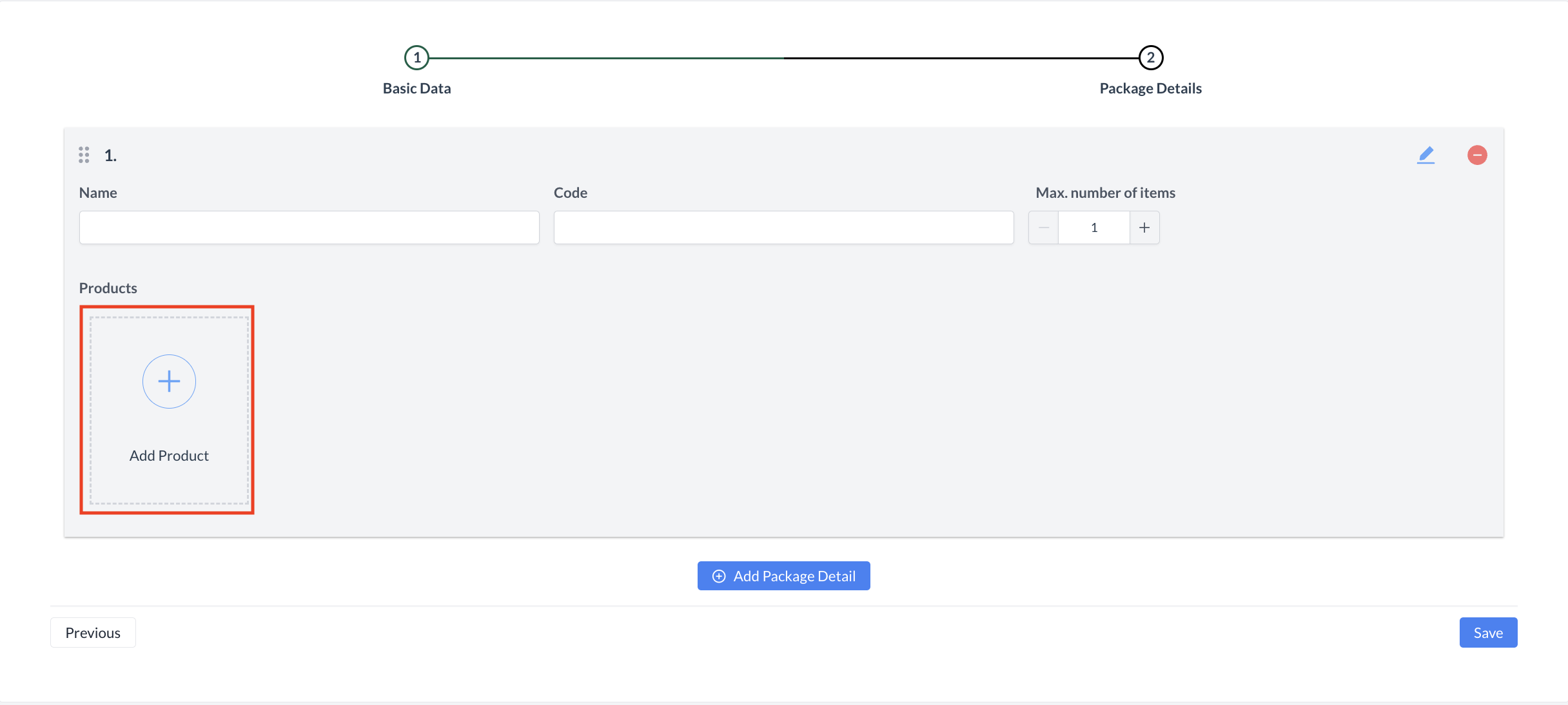Click inside the Name input field
Image resolution: width=1568 pixels, height=705 pixels.
tap(308, 227)
